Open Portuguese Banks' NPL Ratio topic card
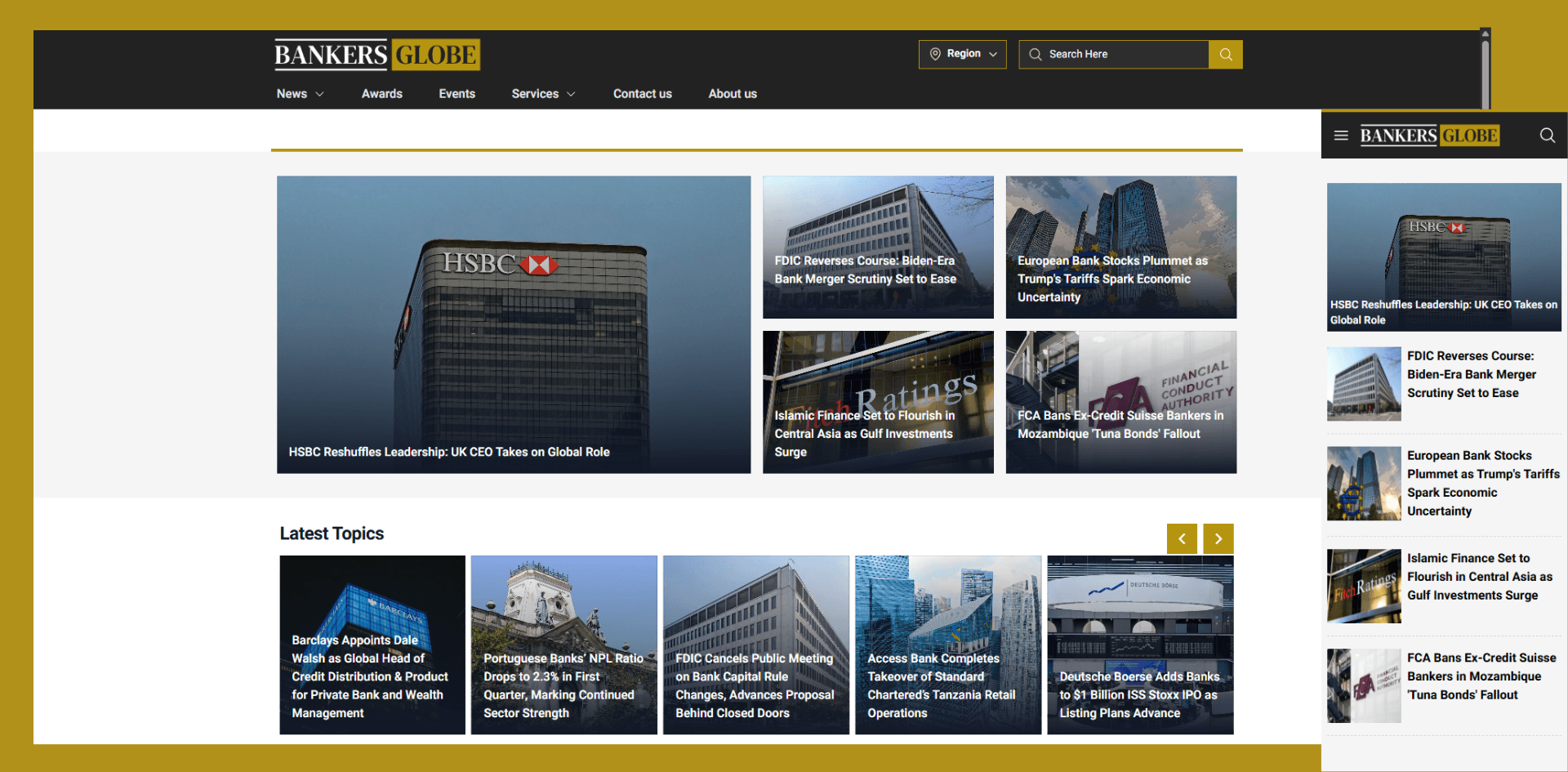 [564, 645]
